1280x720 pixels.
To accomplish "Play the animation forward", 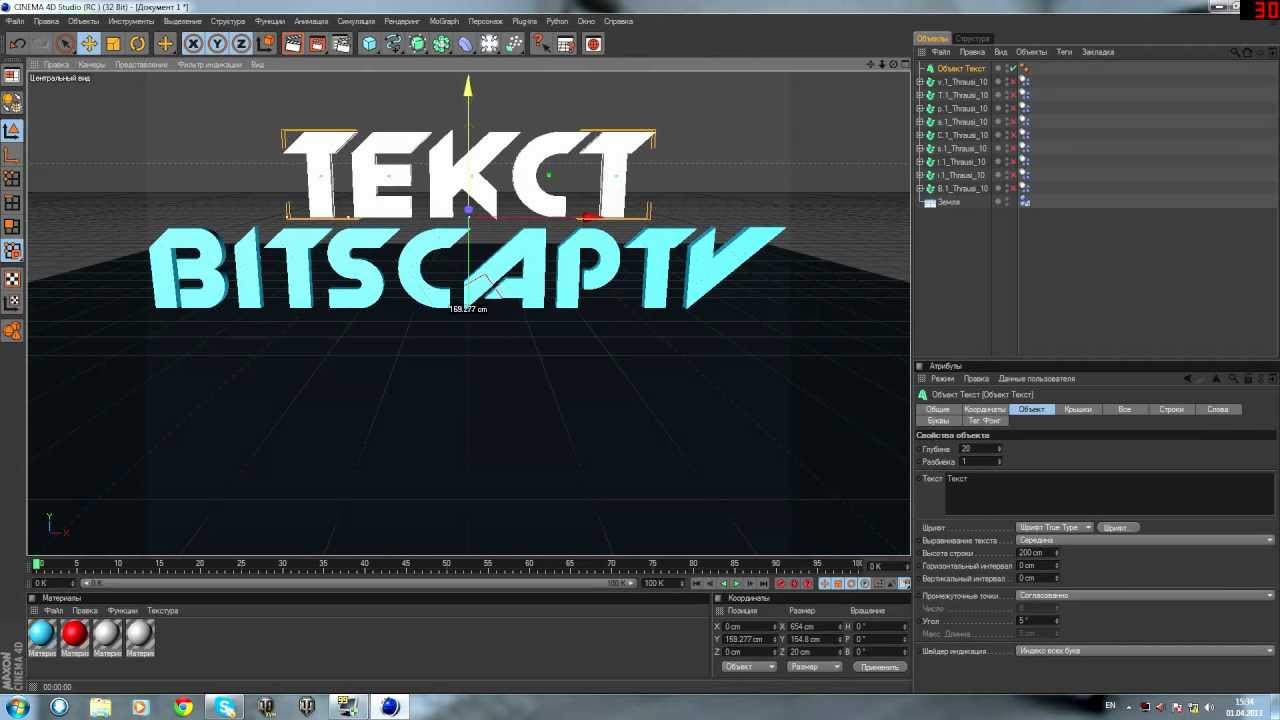I will [737, 583].
